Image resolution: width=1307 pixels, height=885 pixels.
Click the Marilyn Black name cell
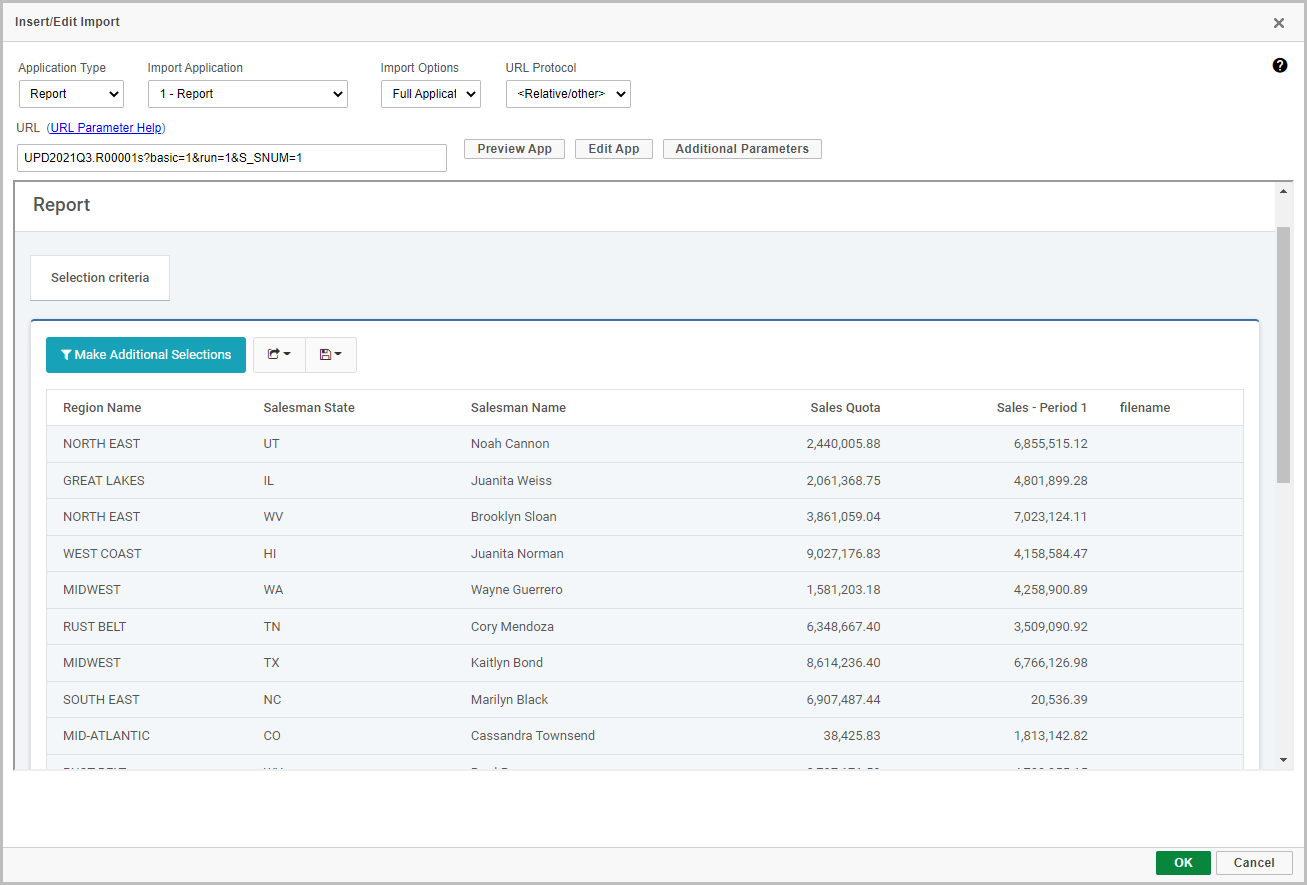(x=510, y=700)
